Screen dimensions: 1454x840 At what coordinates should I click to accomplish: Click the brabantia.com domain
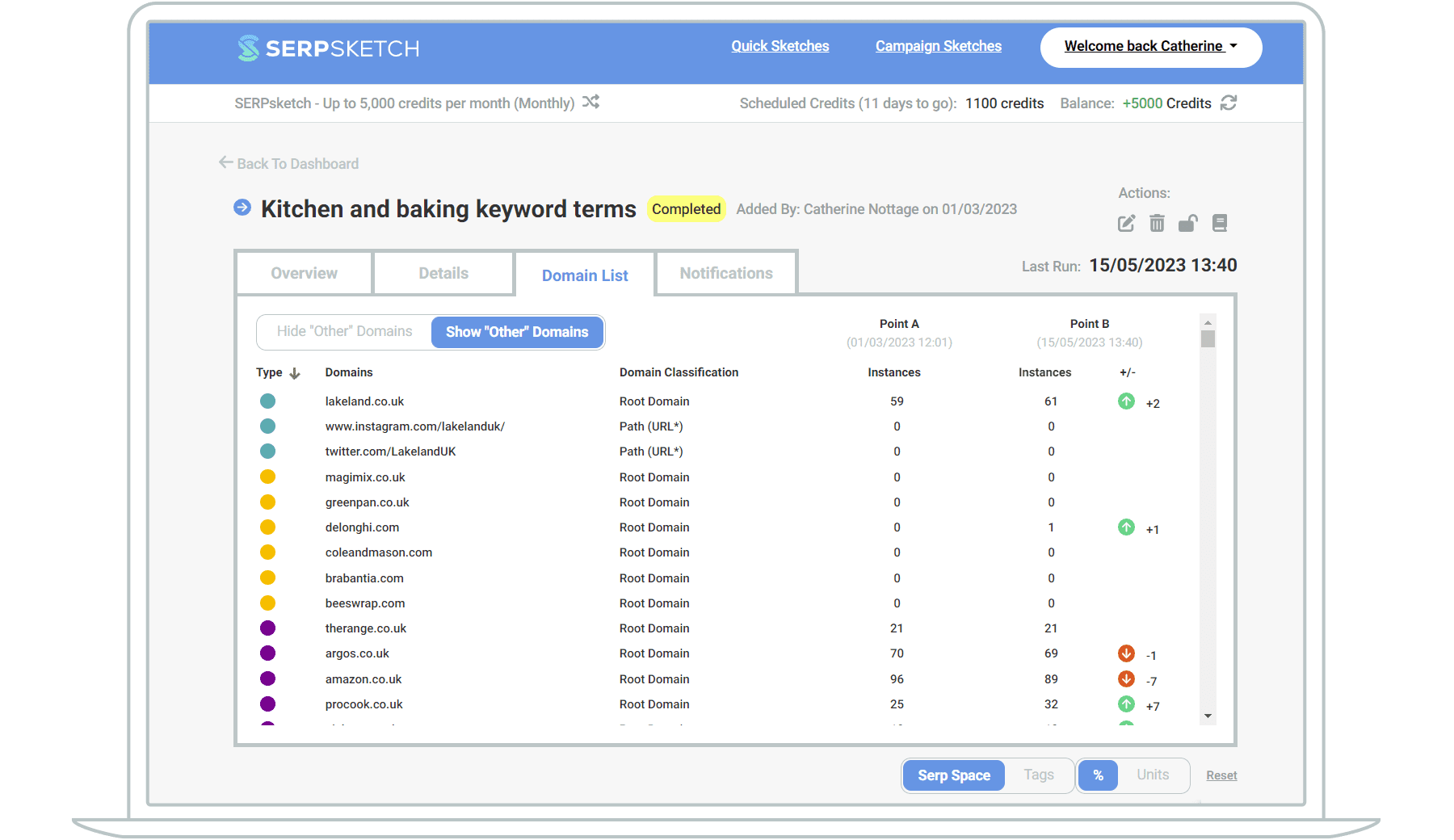pos(364,578)
